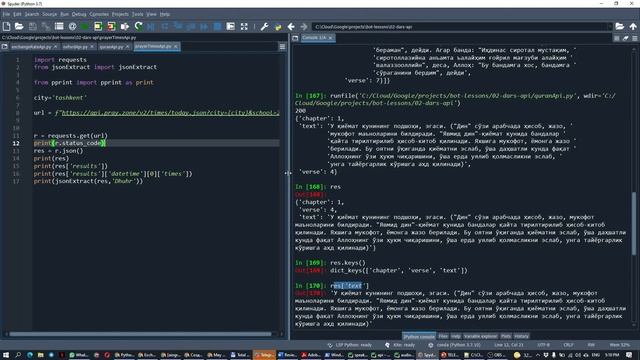Click the console vertical scrollbar
Viewport: 640px width, 360px height.
pyautogui.click(x=634, y=224)
